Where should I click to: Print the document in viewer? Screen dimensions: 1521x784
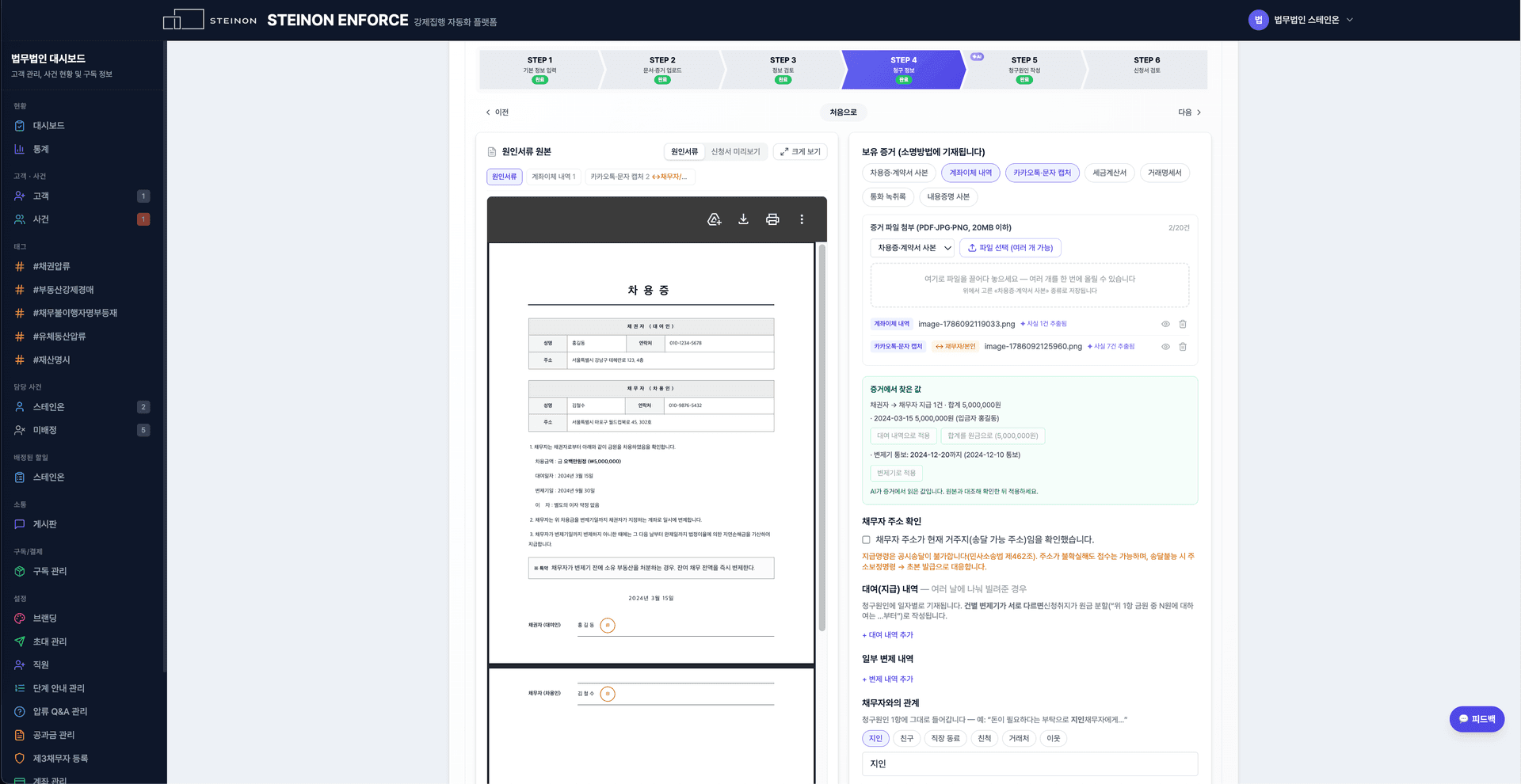(772, 219)
